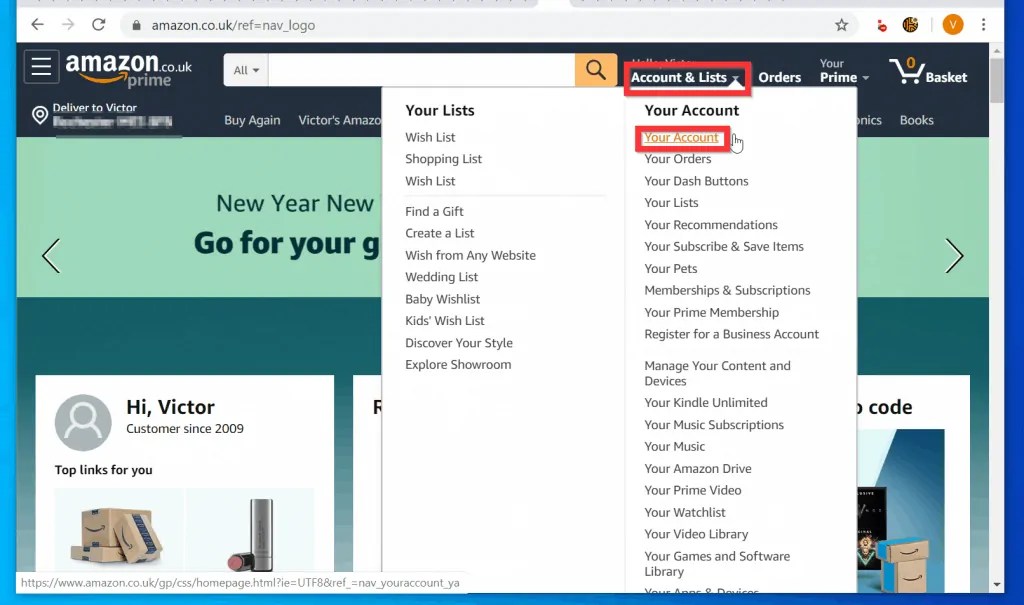
Task: Click the orange search magnifier button
Action: (596, 70)
